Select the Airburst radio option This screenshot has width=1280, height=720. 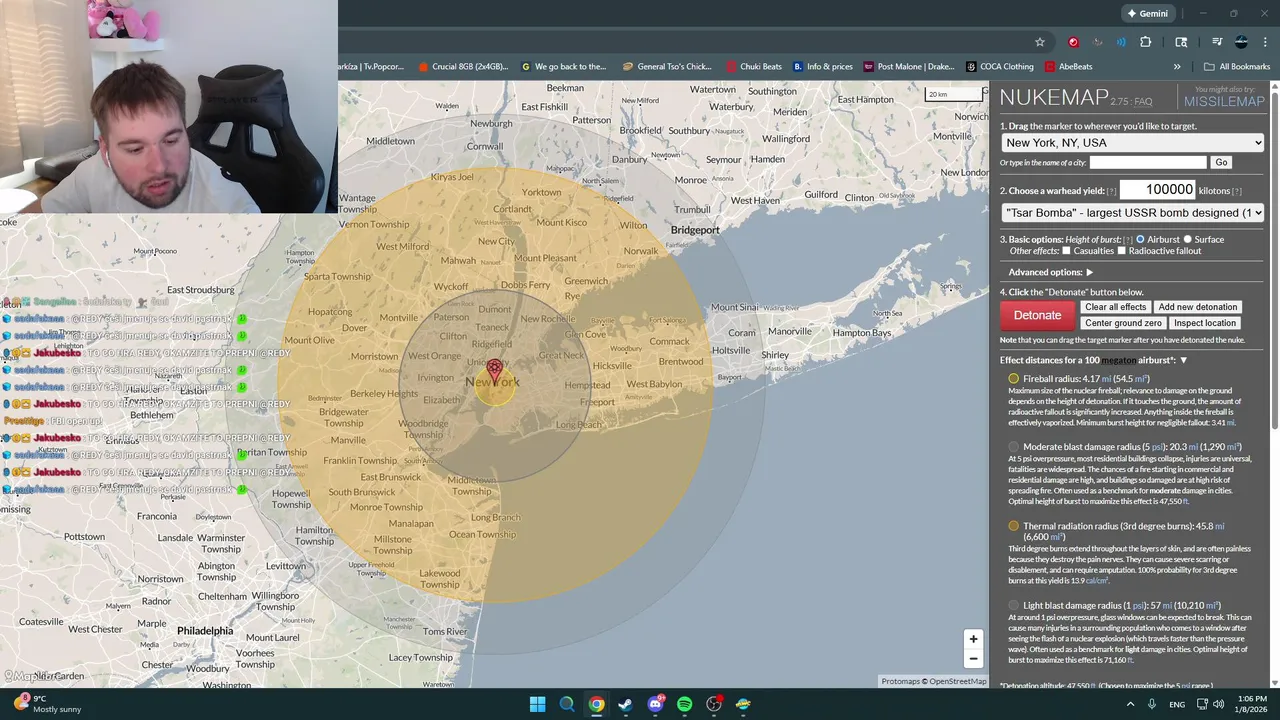[x=1140, y=240]
